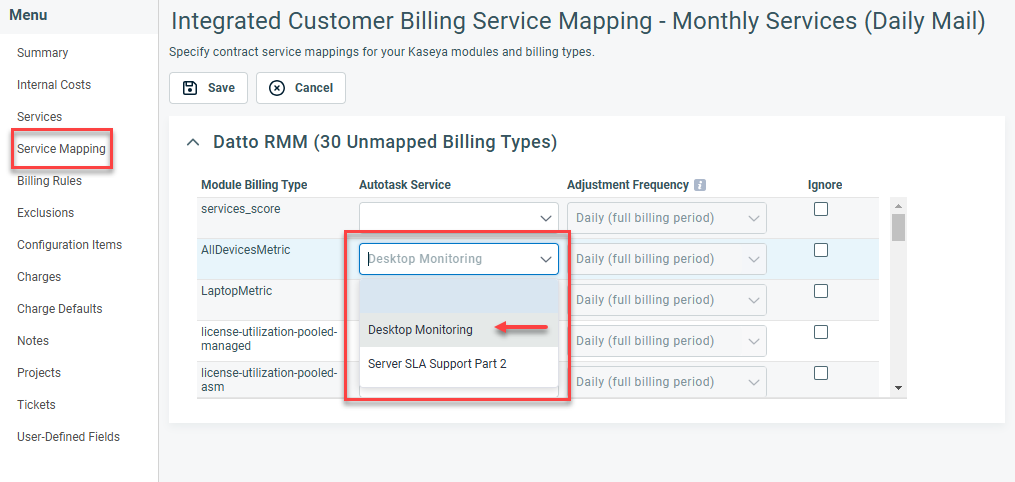Collapse the Datto RMM section chevron
The image size is (1015, 482).
click(x=193, y=142)
